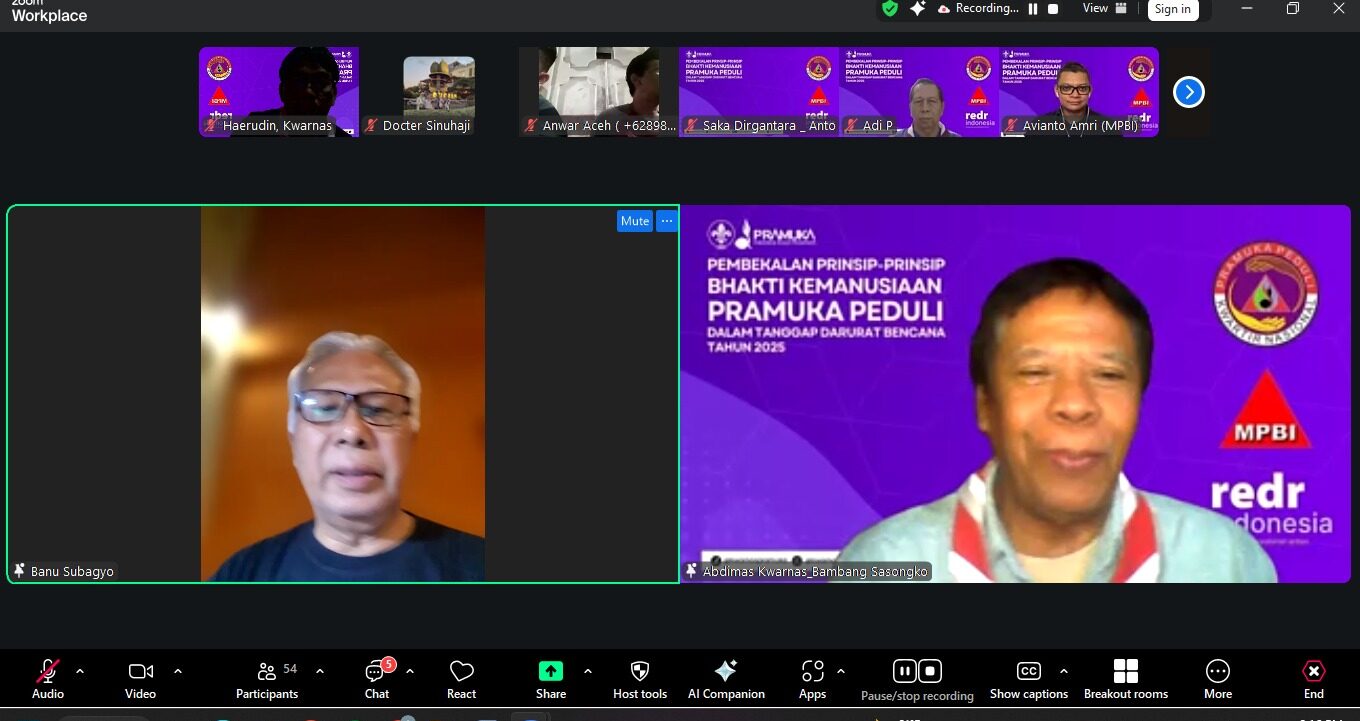This screenshot has height=721, width=1360.
Task: Open the Apps icon
Action: click(x=812, y=672)
